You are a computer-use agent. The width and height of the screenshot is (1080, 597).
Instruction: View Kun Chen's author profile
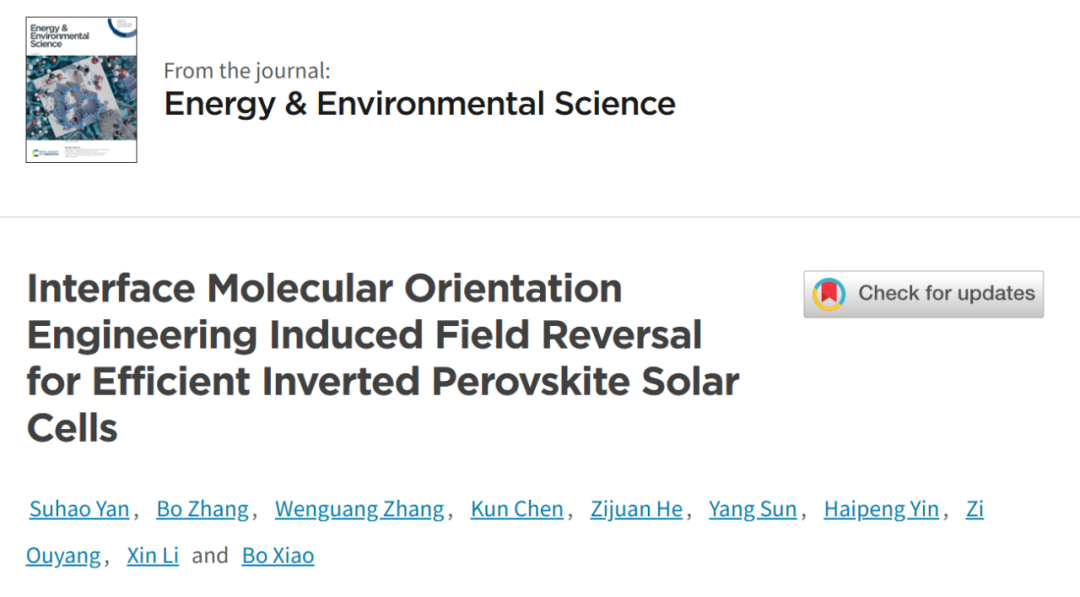pyautogui.click(x=517, y=509)
